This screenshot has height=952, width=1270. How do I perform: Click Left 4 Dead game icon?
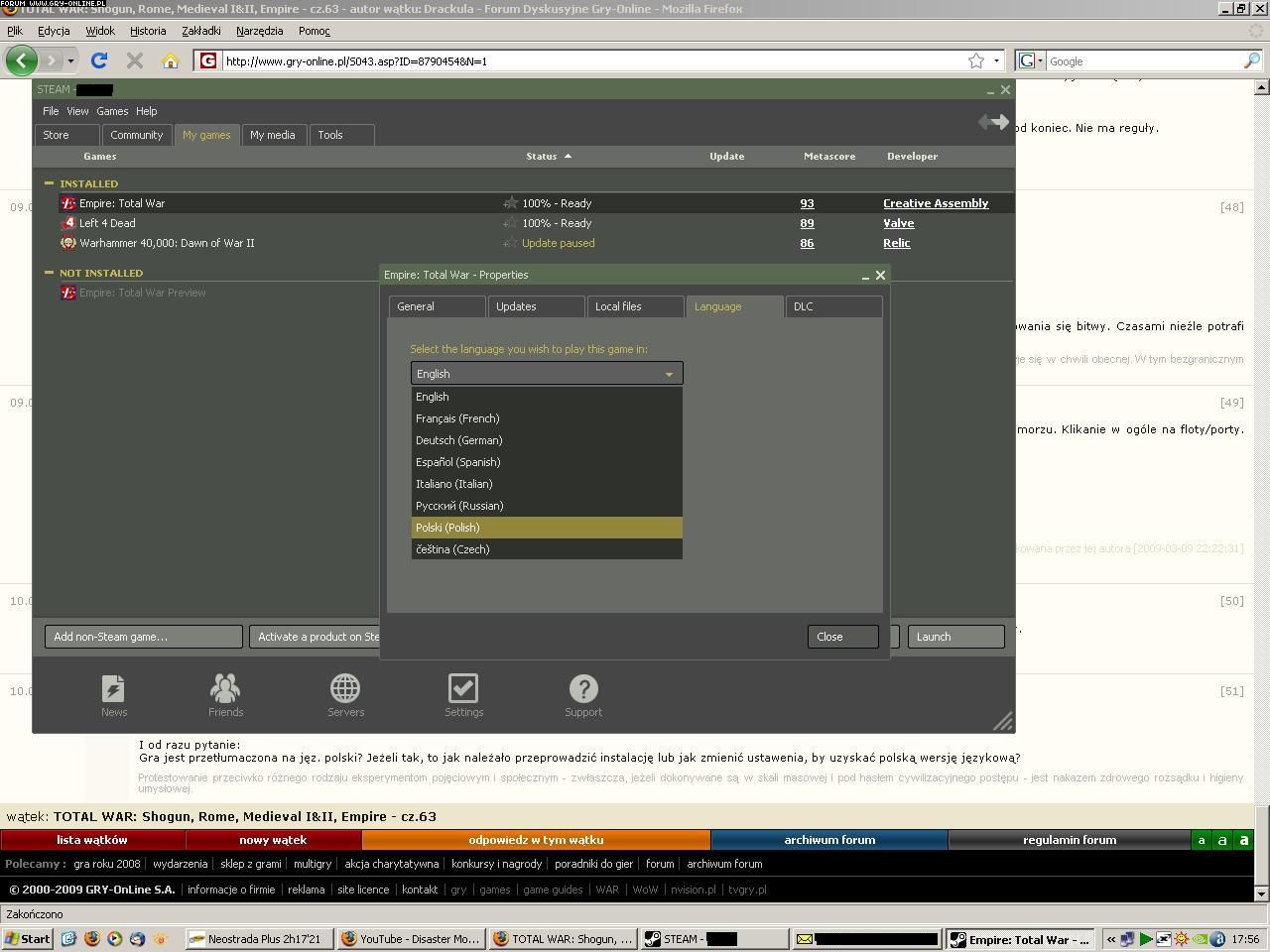pos(68,223)
